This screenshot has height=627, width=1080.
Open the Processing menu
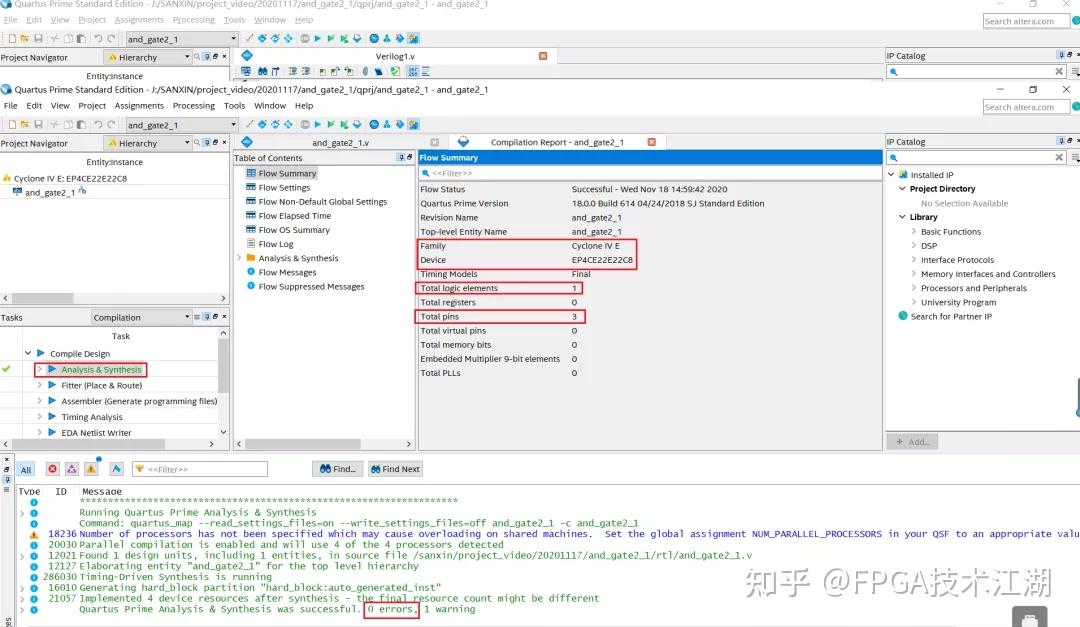pyautogui.click(x=193, y=105)
